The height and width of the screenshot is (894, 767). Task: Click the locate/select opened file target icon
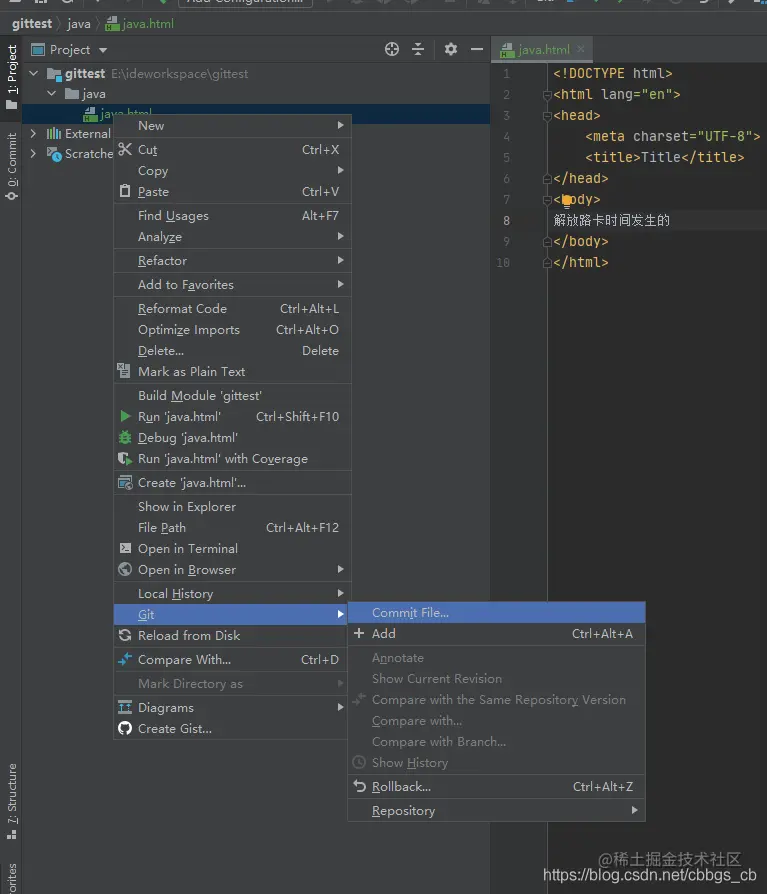click(x=392, y=50)
